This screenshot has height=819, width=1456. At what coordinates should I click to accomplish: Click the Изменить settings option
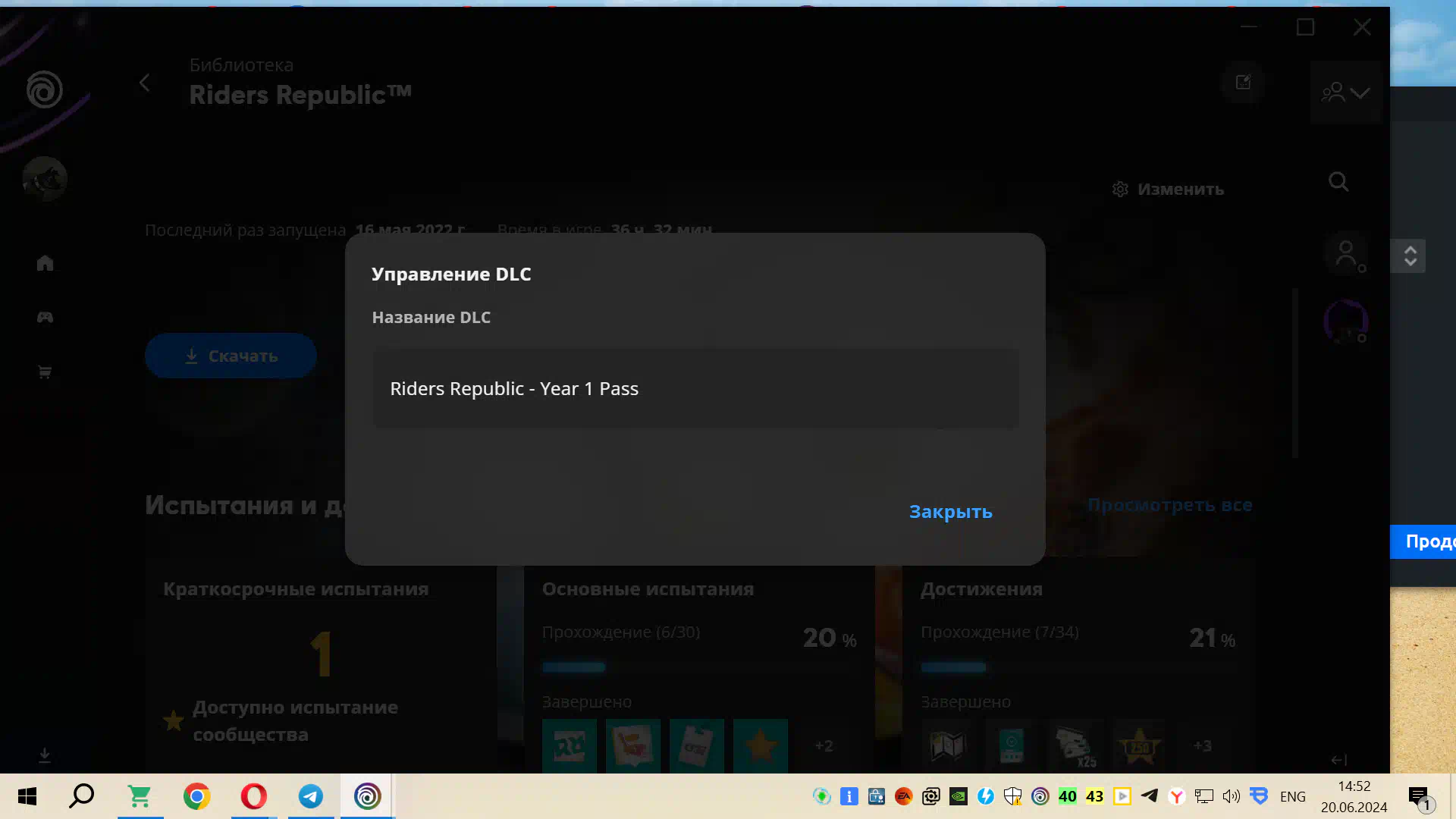[x=1168, y=189]
